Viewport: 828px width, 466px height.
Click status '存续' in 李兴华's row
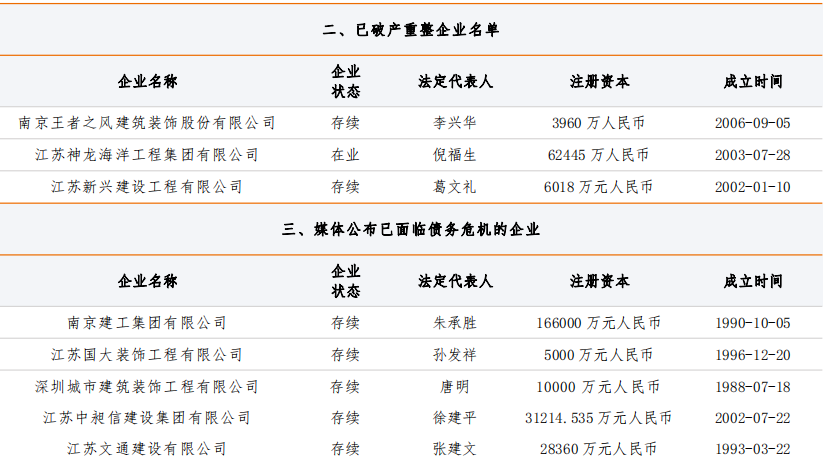345,123
